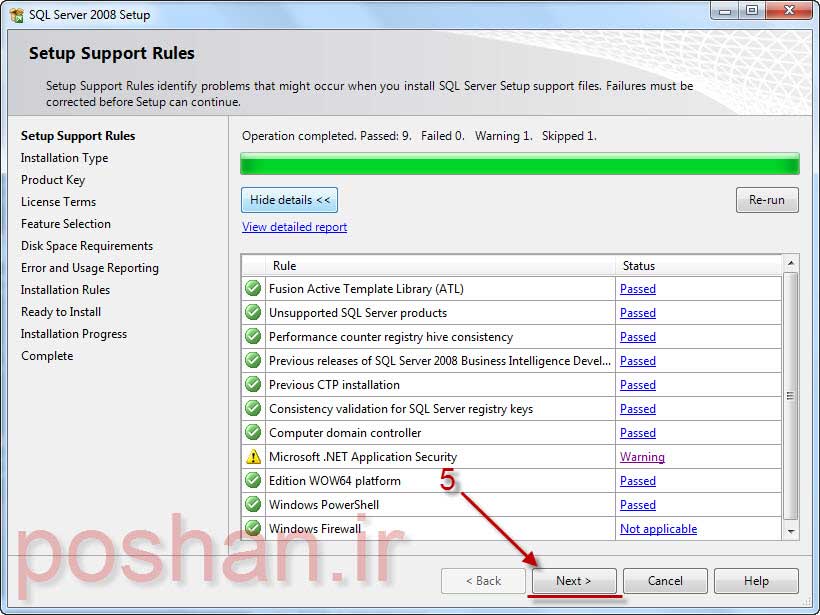Open the View detailed report link

pos(294,227)
